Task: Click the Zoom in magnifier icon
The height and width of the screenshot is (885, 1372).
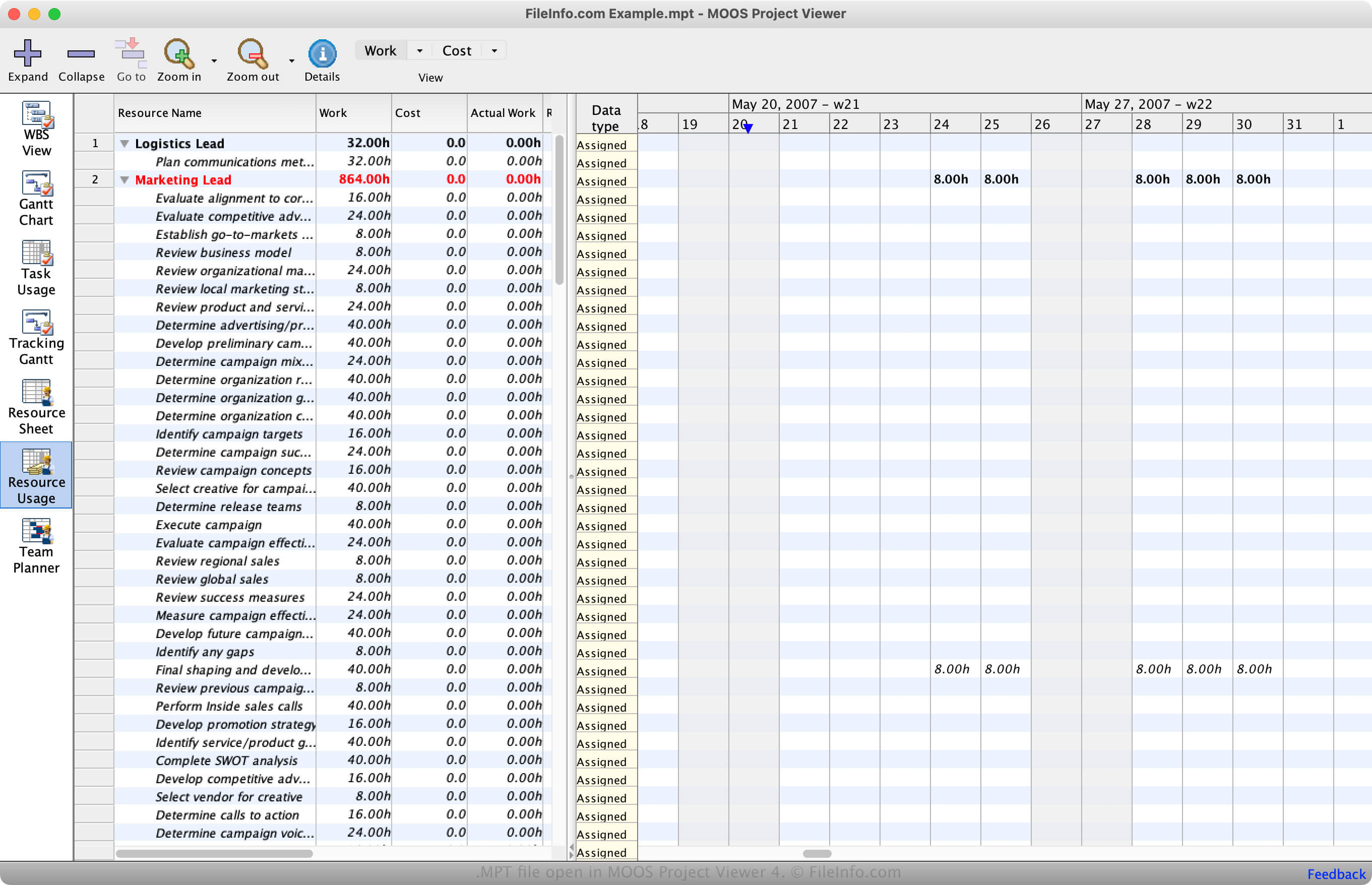Action: tap(179, 53)
